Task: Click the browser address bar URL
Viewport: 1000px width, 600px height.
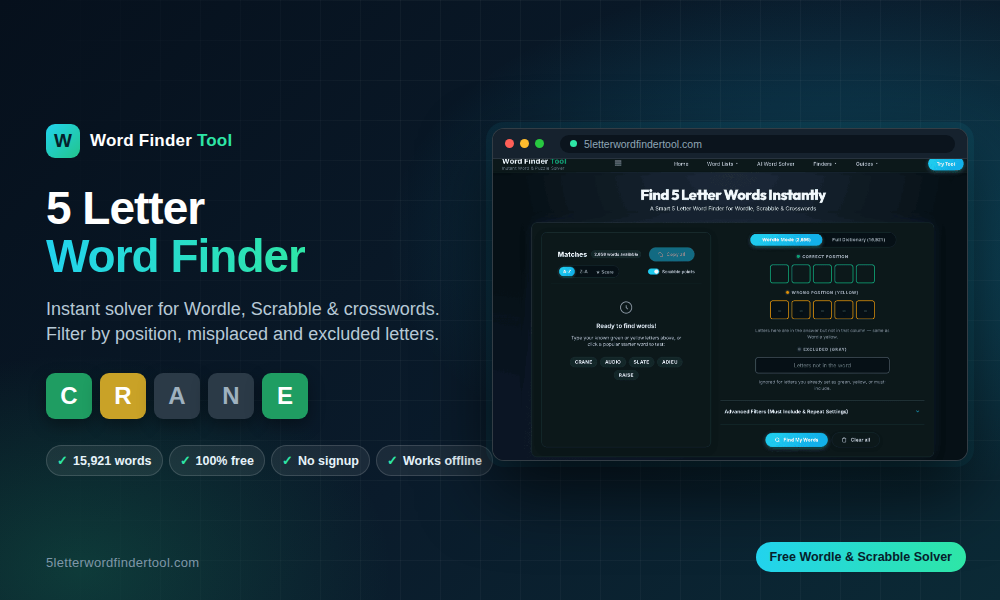Action: (x=642, y=144)
